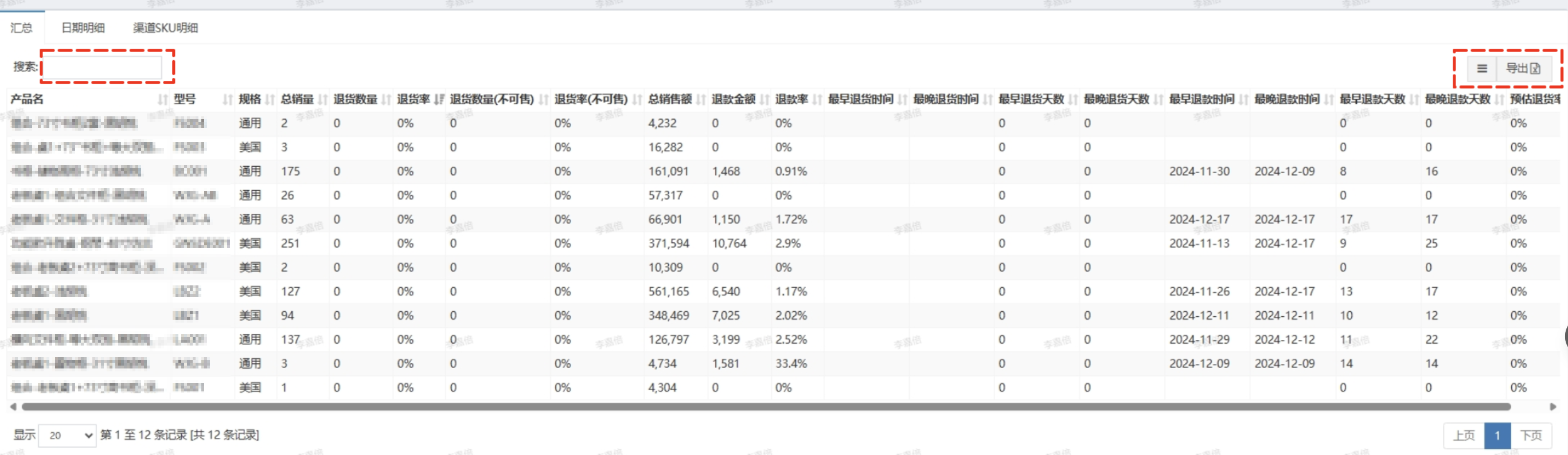This screenshot has width=1568, height=455.
Task: Click the 上页 previous page button
Action: (x=1463, y=435)
